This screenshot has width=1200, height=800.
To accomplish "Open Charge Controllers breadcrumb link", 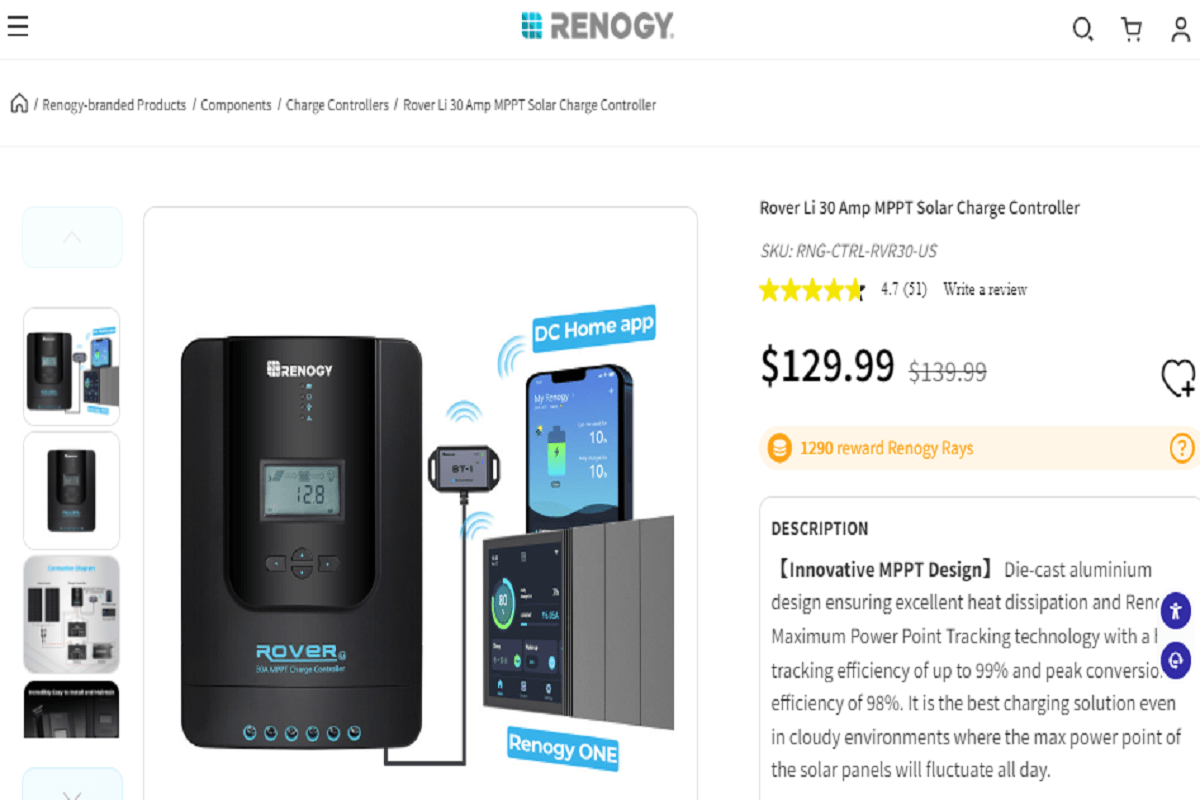I will point(337,105).
